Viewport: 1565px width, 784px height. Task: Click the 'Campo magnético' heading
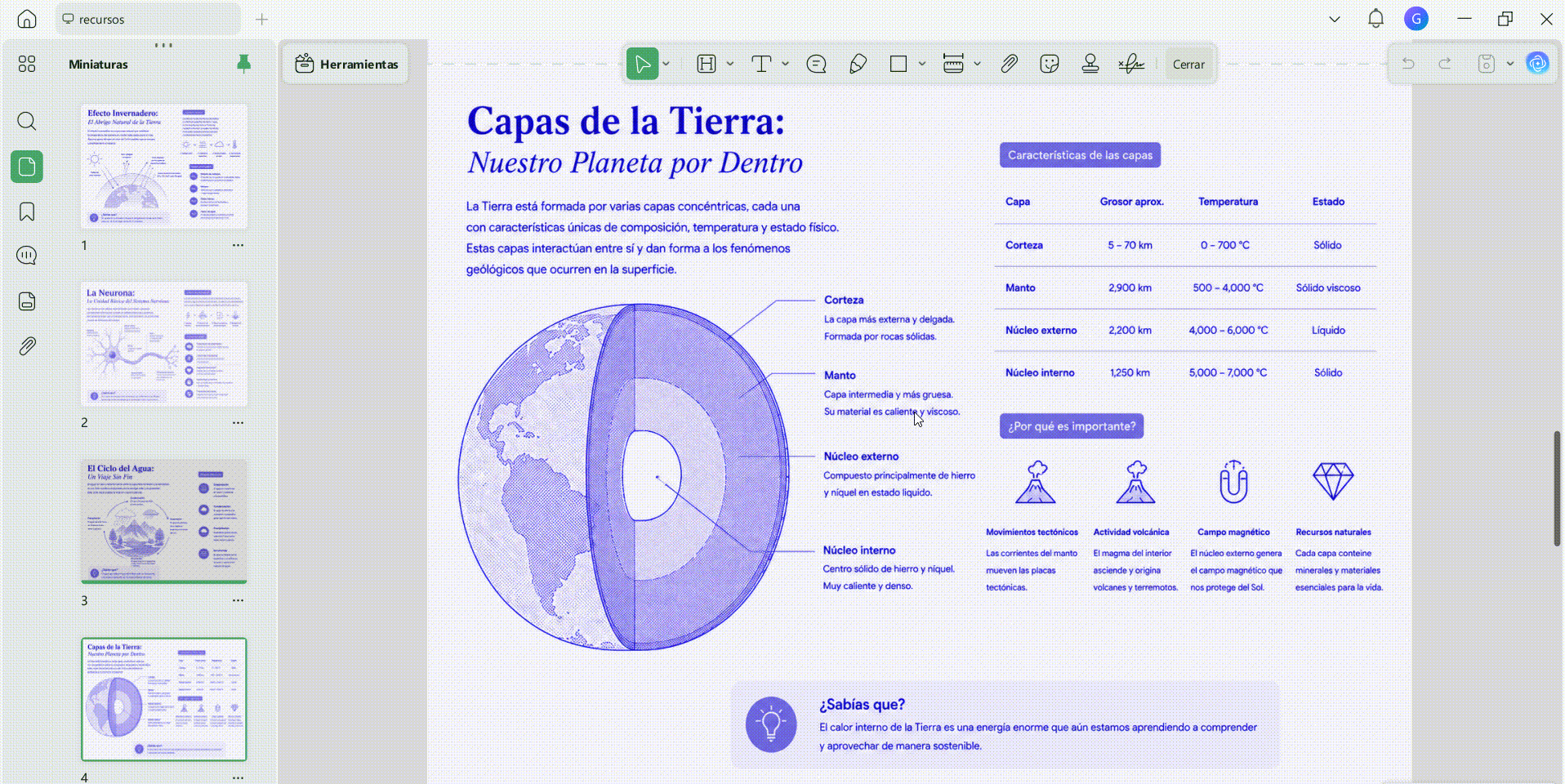click(1233, 532)
